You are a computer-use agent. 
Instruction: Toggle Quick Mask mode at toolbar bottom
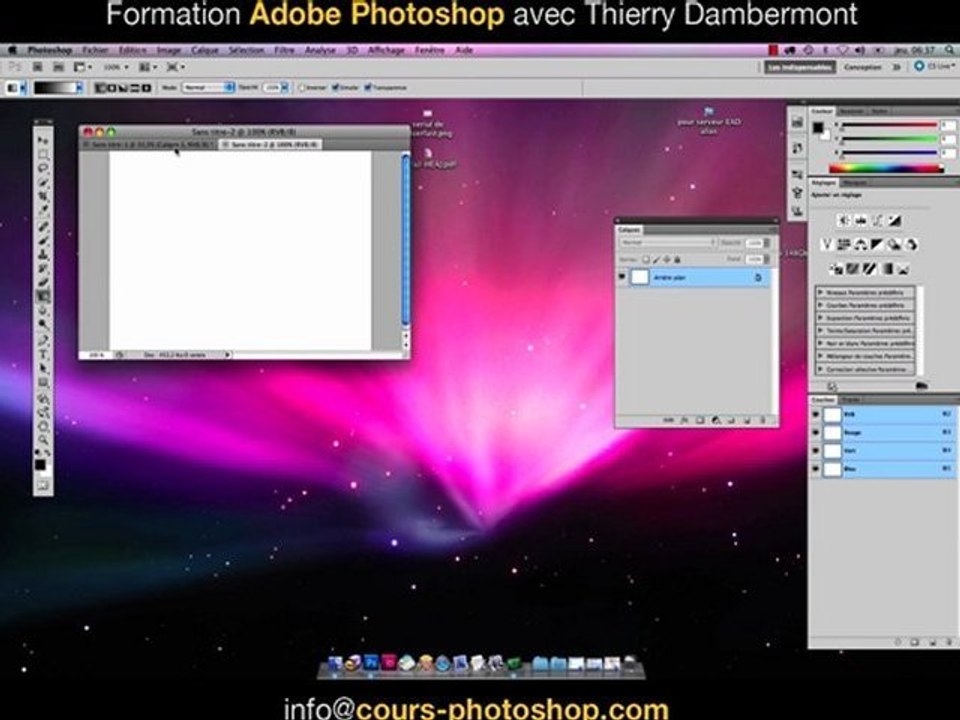pos(43,486)
